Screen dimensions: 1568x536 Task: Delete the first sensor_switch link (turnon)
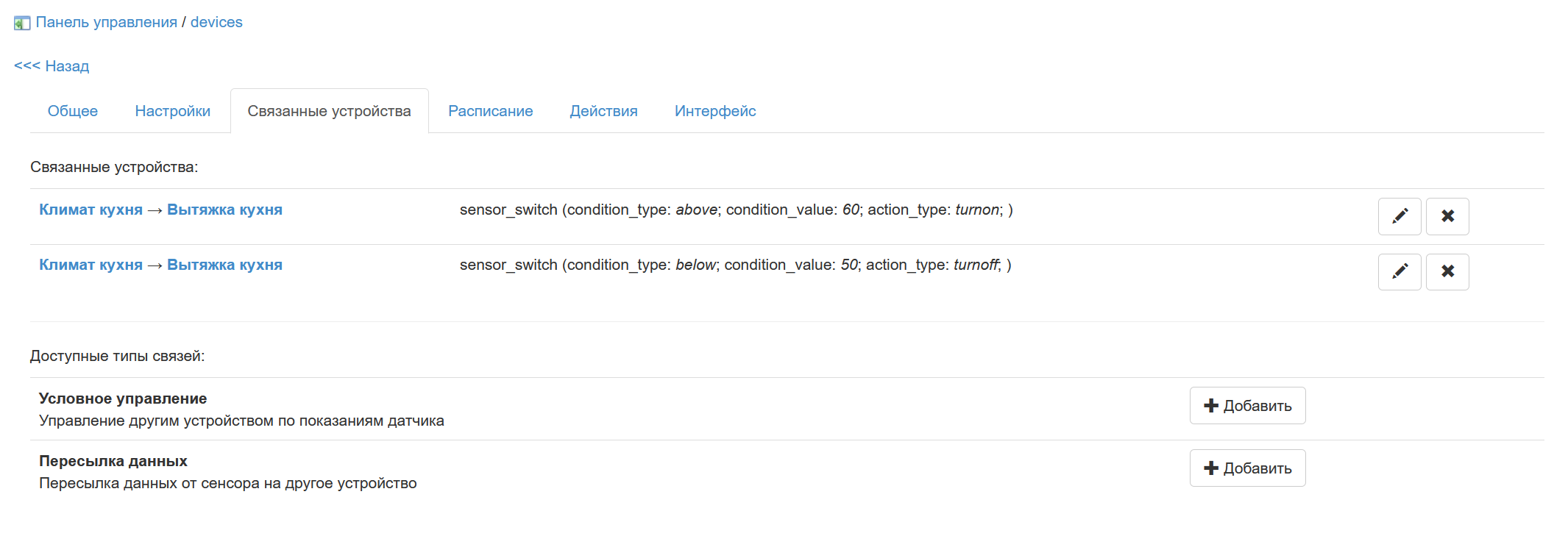(1447, 216)
